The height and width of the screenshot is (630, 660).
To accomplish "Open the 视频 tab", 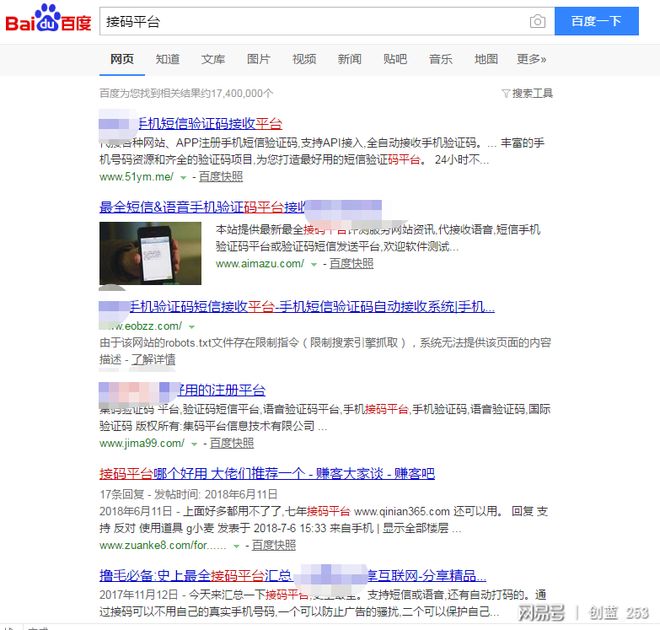I will 304,59.
